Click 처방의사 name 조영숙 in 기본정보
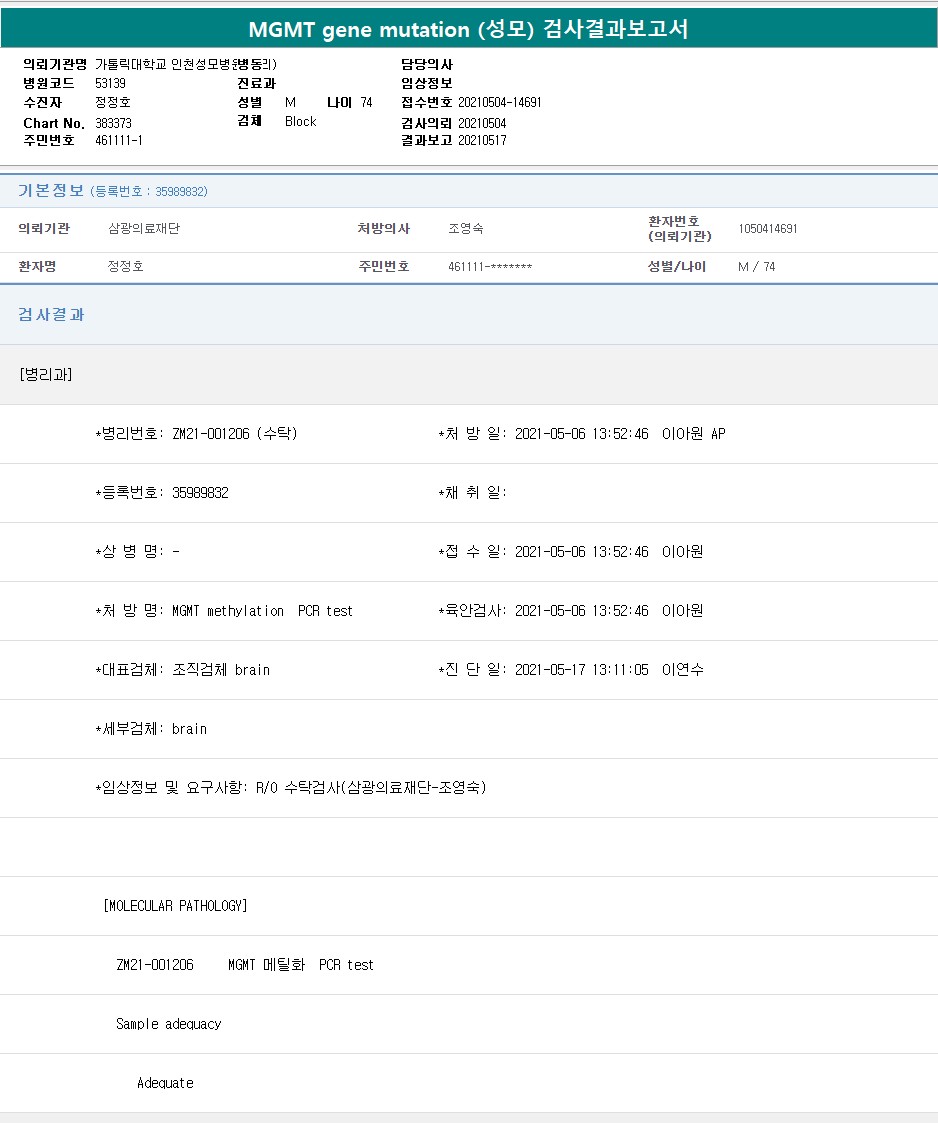Screen dimensions: 938x1123 point(465,229)
